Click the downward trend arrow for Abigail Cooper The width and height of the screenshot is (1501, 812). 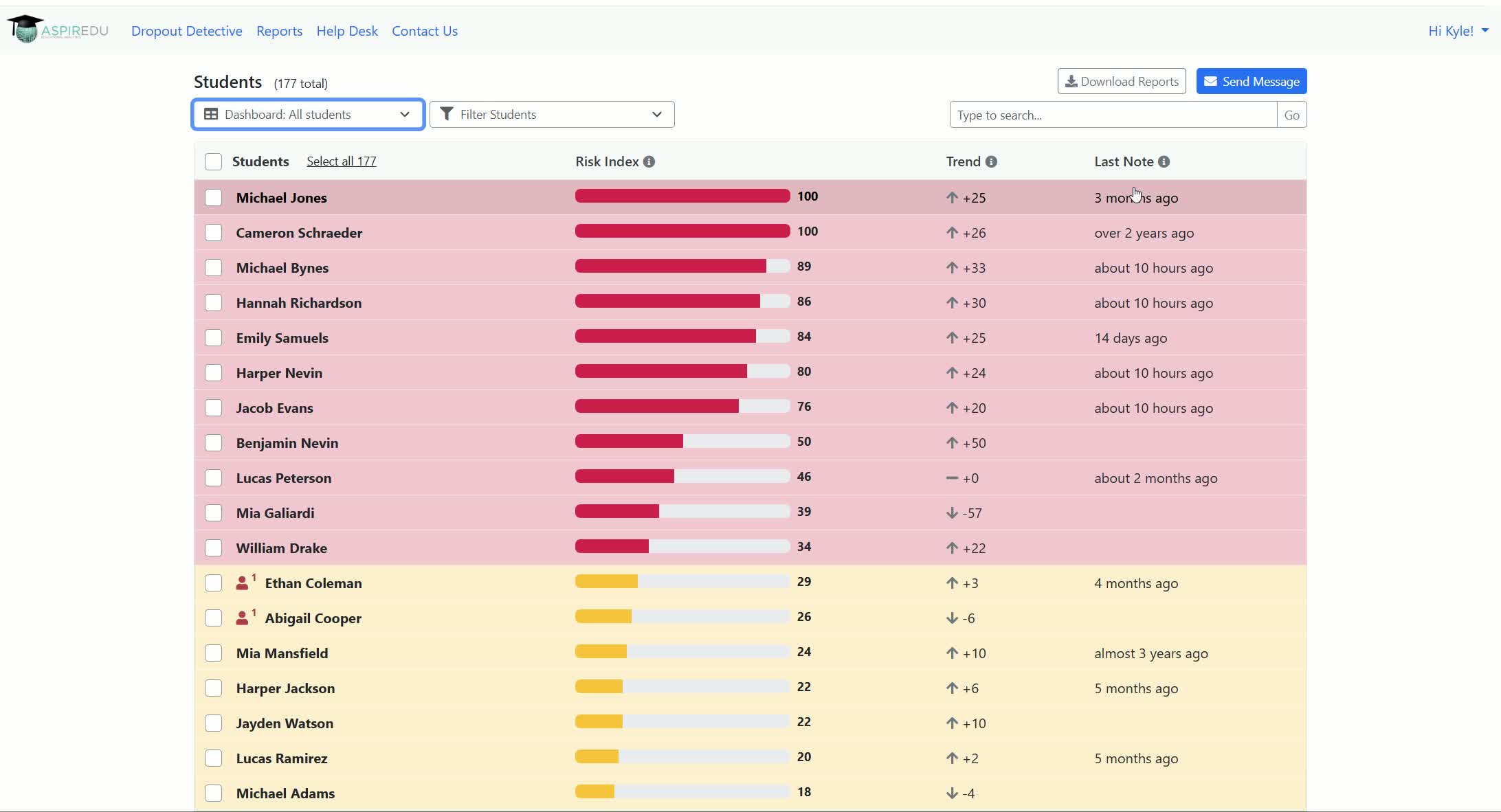(952, 618)
